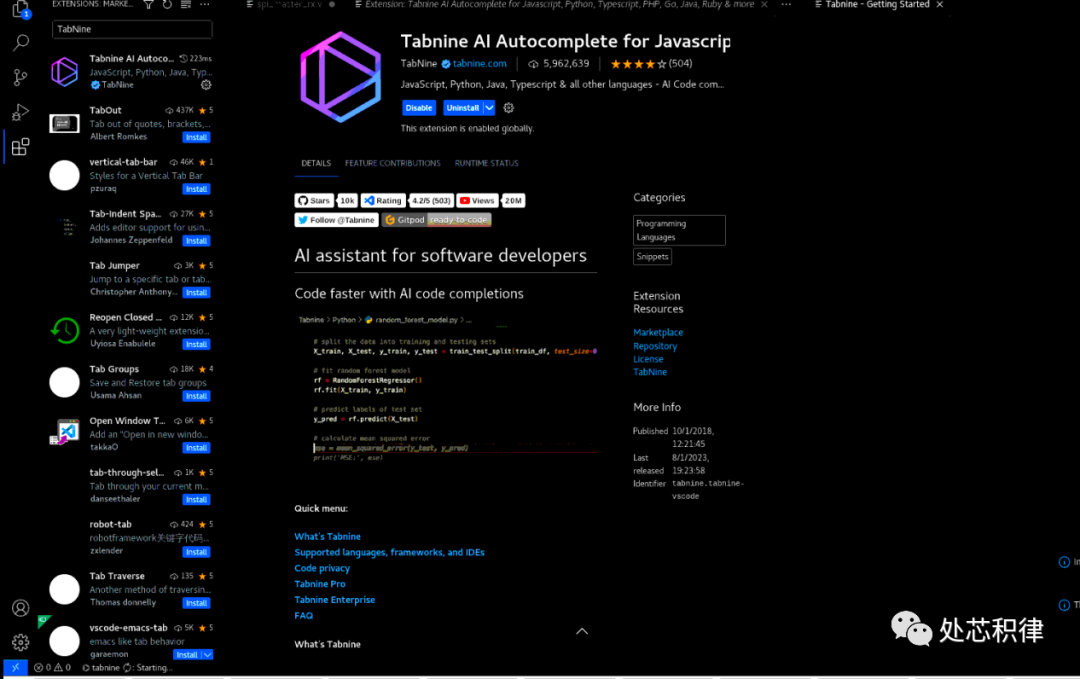Select the TabOut extension icon
1080x679 pixels.
65,124
